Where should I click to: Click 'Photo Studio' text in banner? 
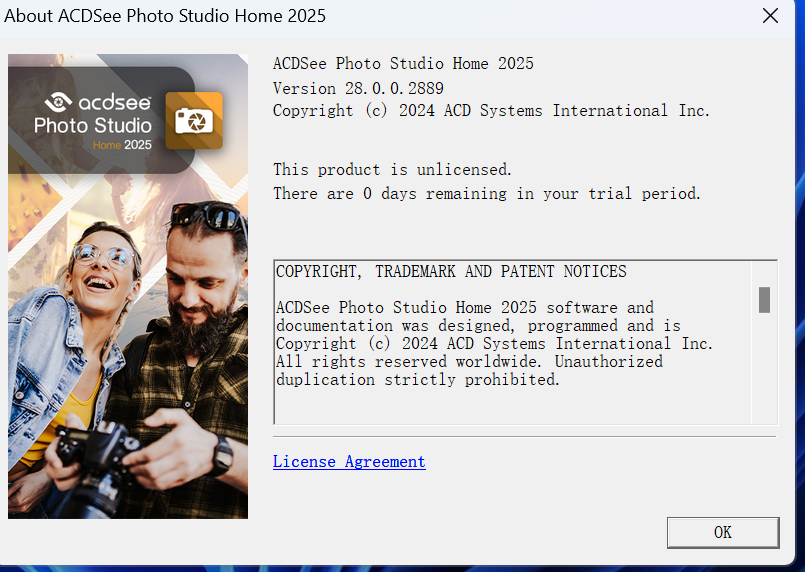click(x=93, y=126)
